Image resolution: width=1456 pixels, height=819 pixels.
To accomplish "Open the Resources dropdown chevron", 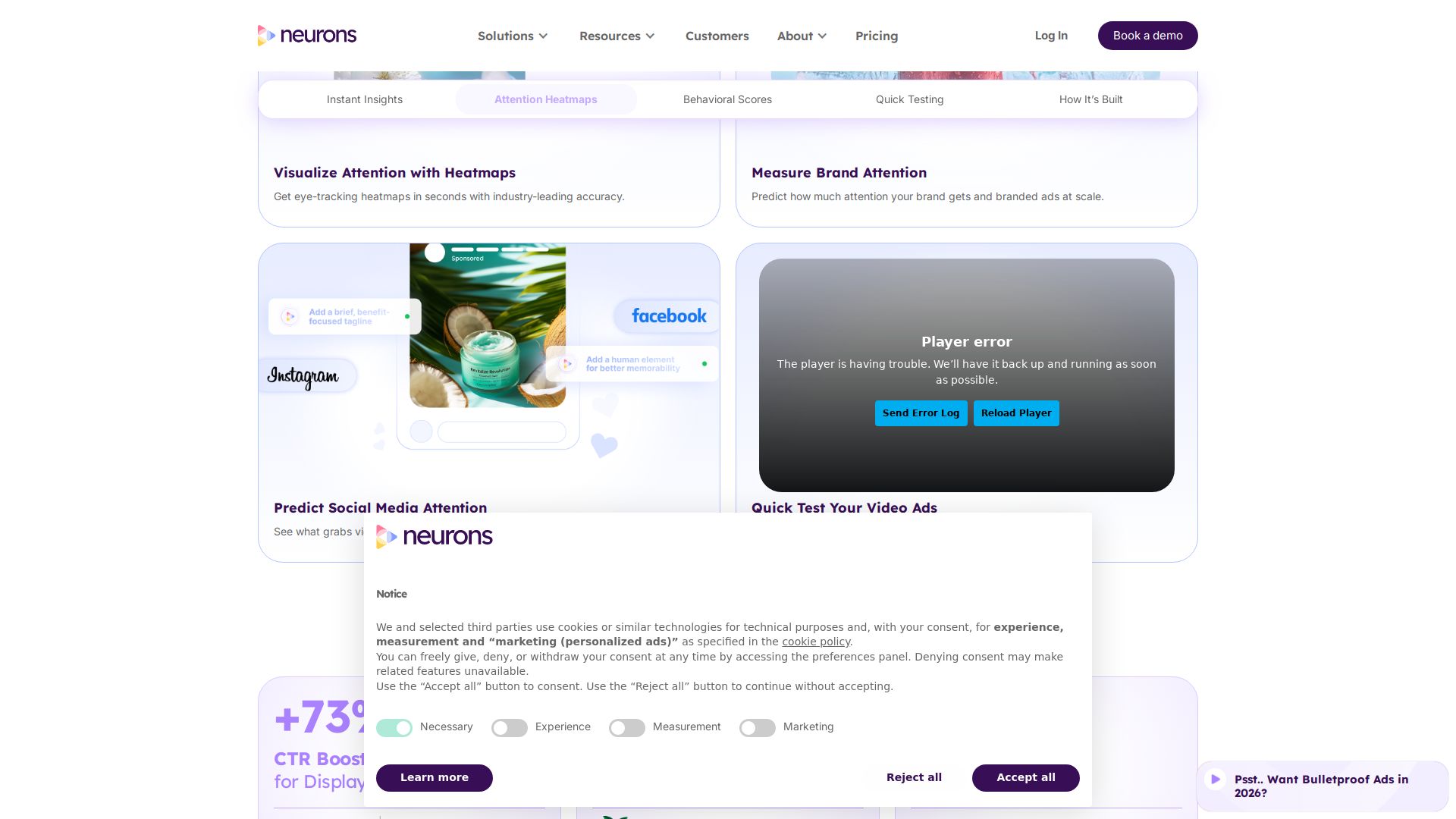I will point(650,36).
